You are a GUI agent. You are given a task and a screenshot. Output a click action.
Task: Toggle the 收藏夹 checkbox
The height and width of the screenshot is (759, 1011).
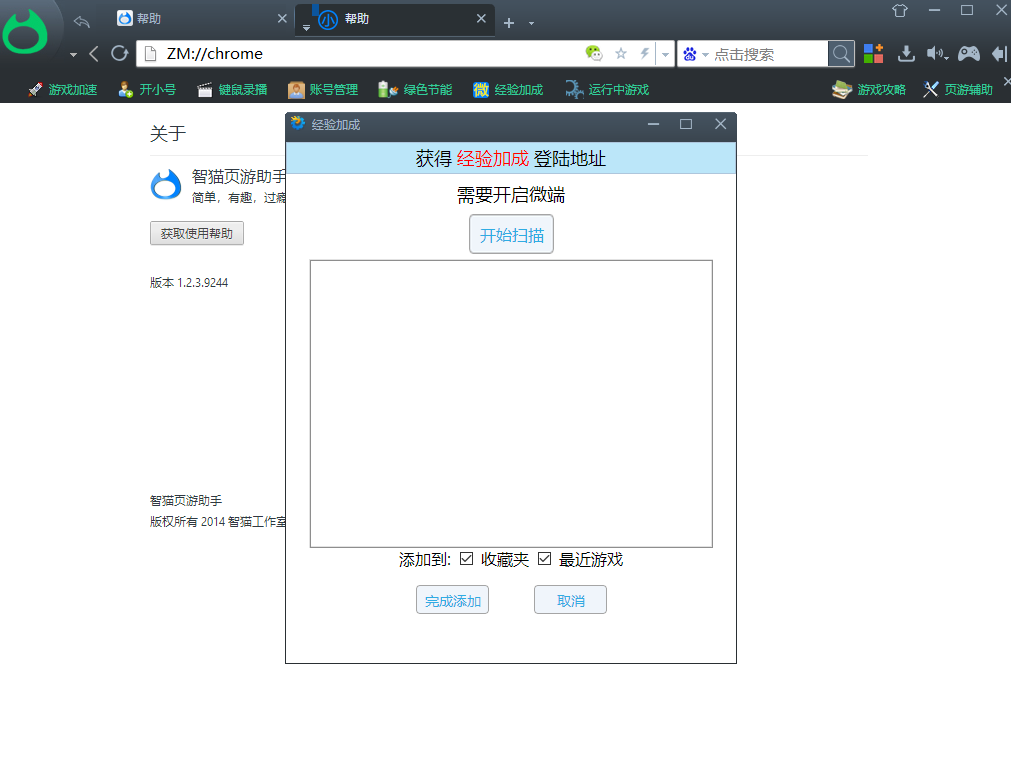pos(466,559)
